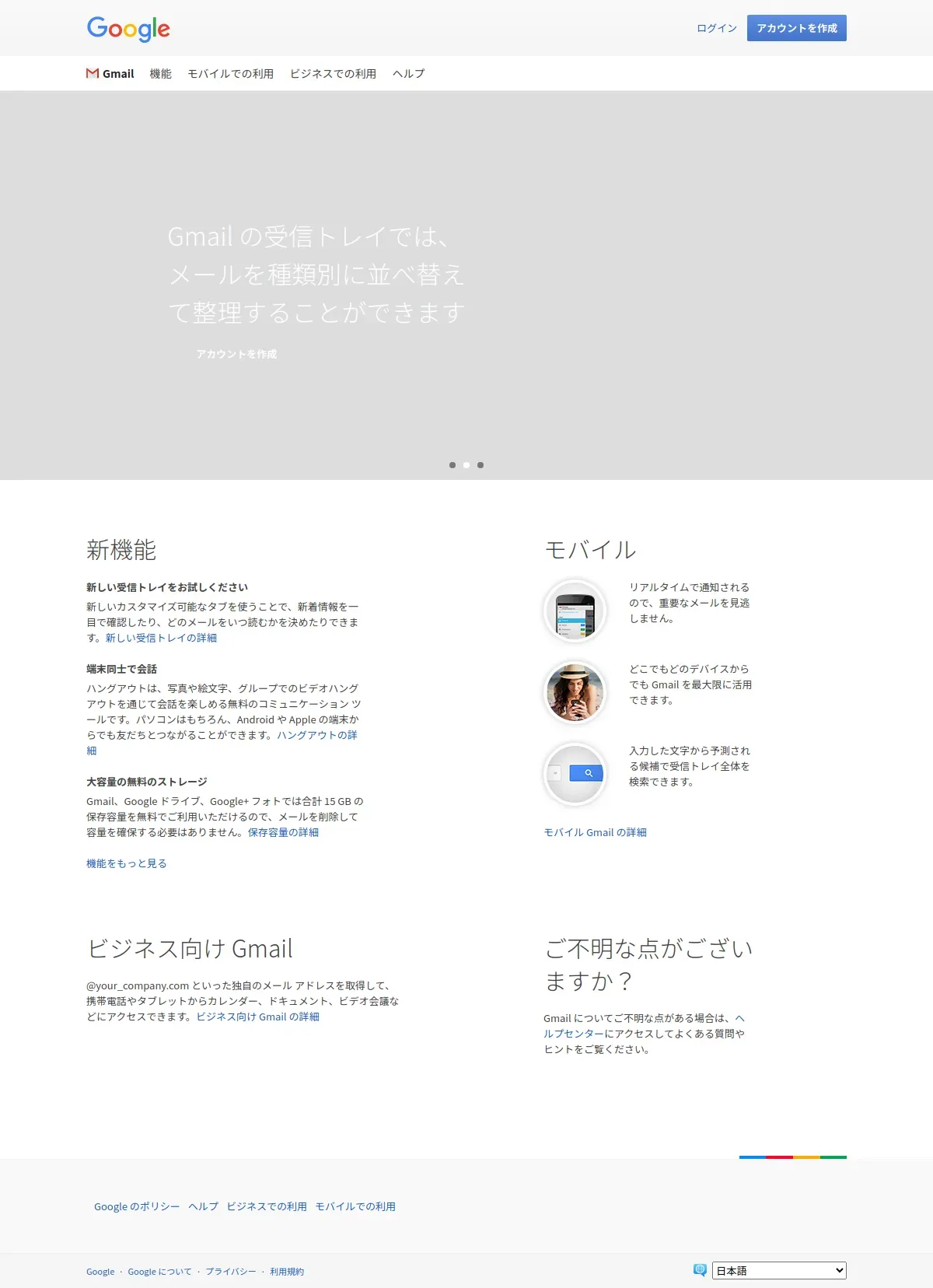Select the first carousel dot
Viewport: 933px width, 1288px height.
click(x=453, y=465)
